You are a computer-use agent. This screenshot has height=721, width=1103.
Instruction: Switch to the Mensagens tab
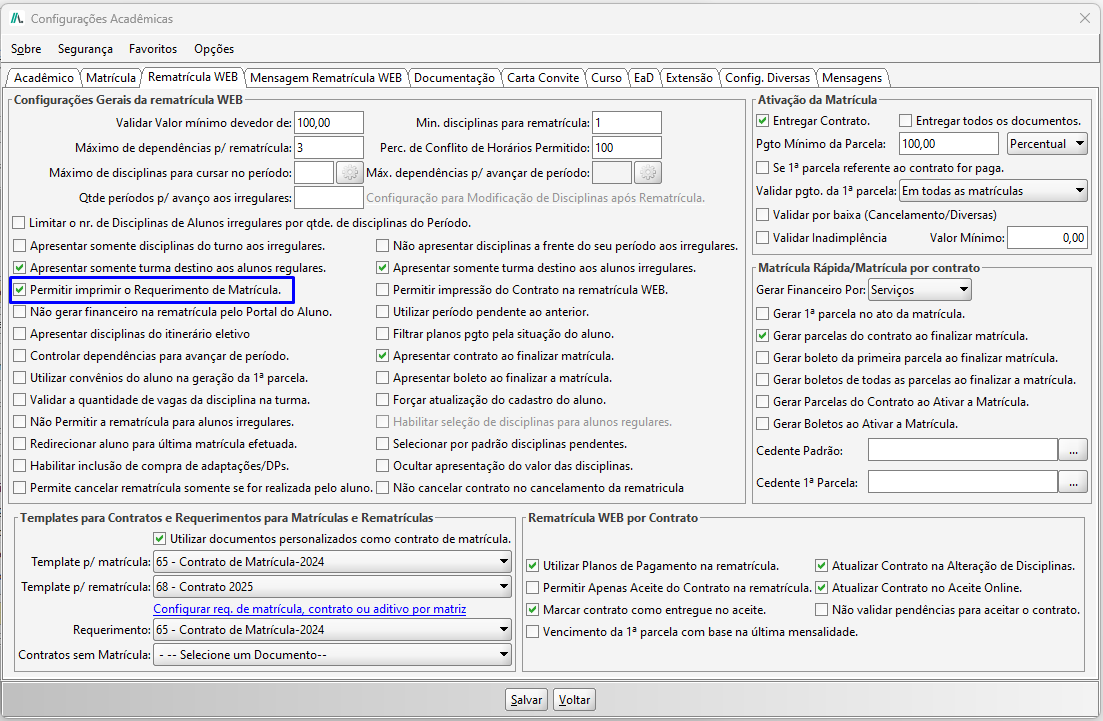852,77
